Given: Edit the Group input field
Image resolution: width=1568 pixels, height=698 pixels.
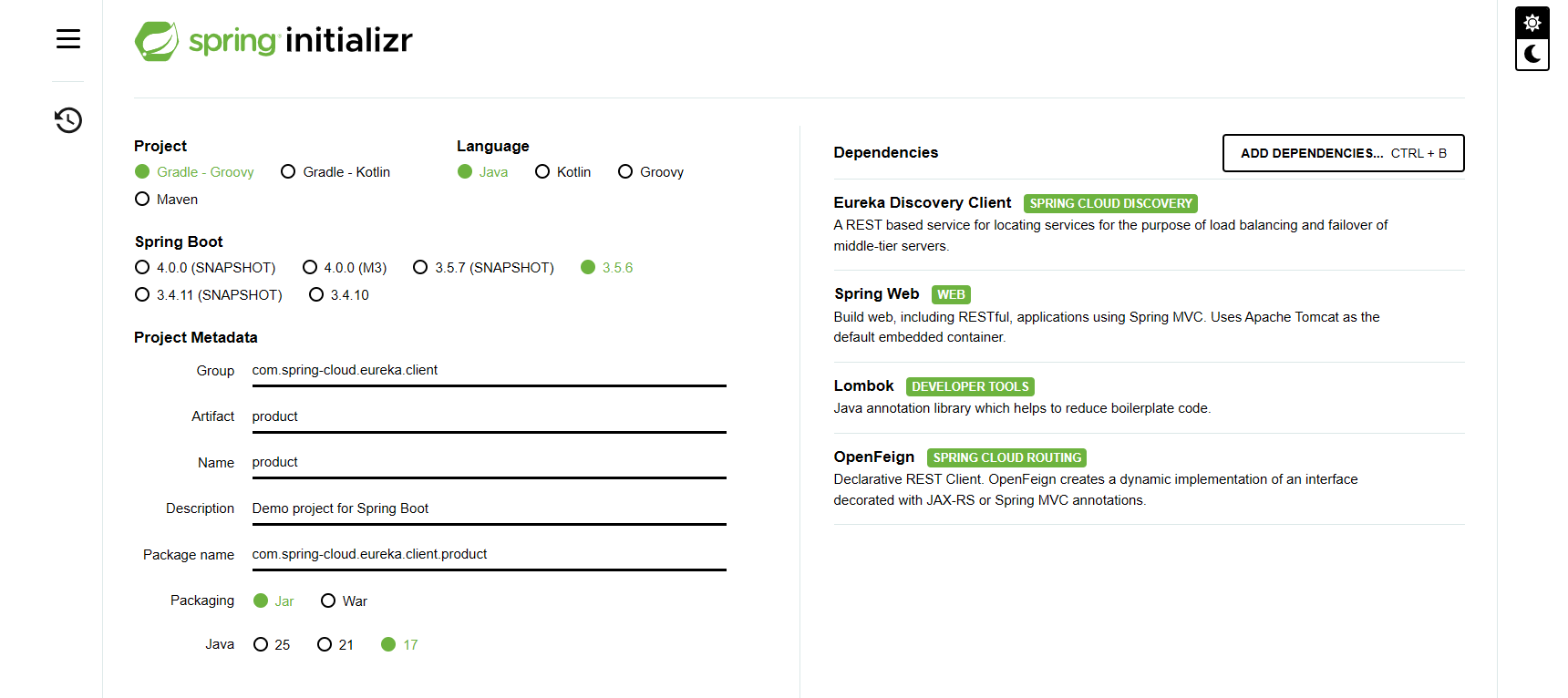Looking at the screenshot, I should coord(490,370).
